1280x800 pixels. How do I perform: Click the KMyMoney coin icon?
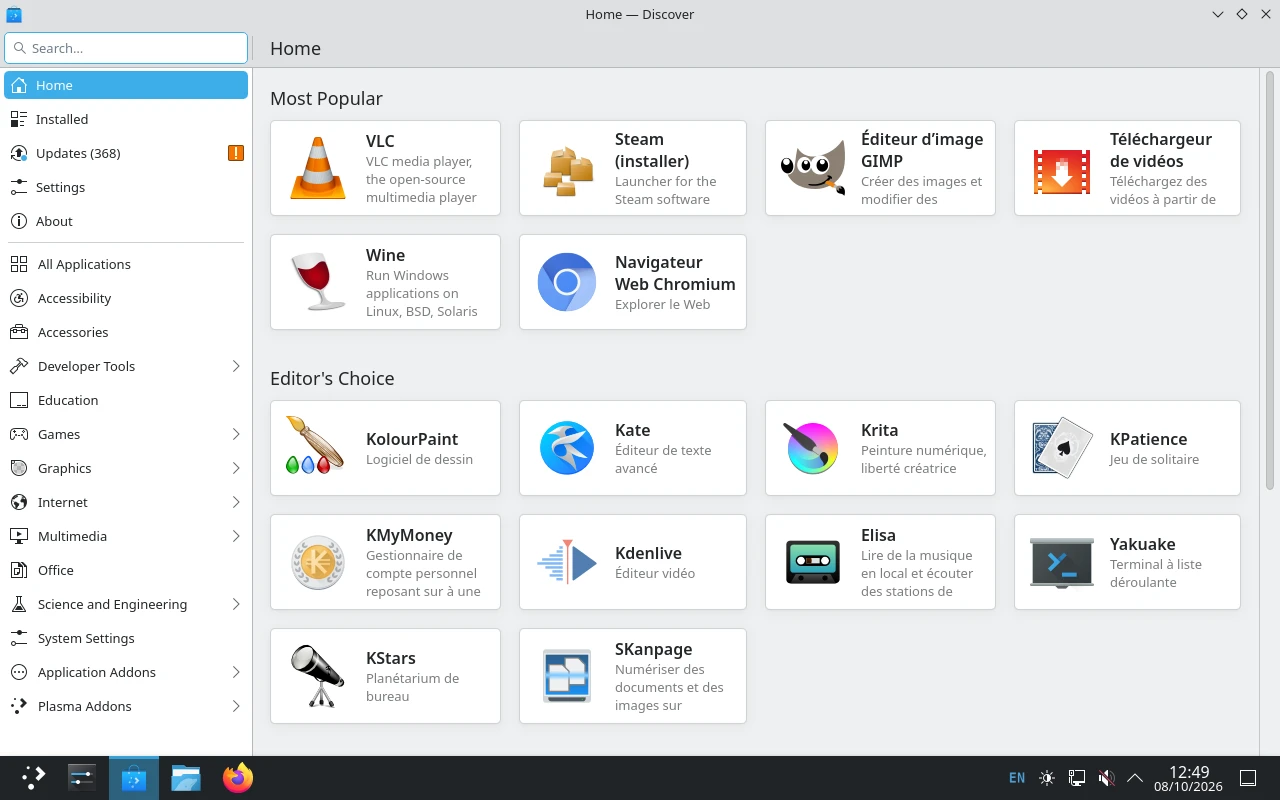pos(318,562)
